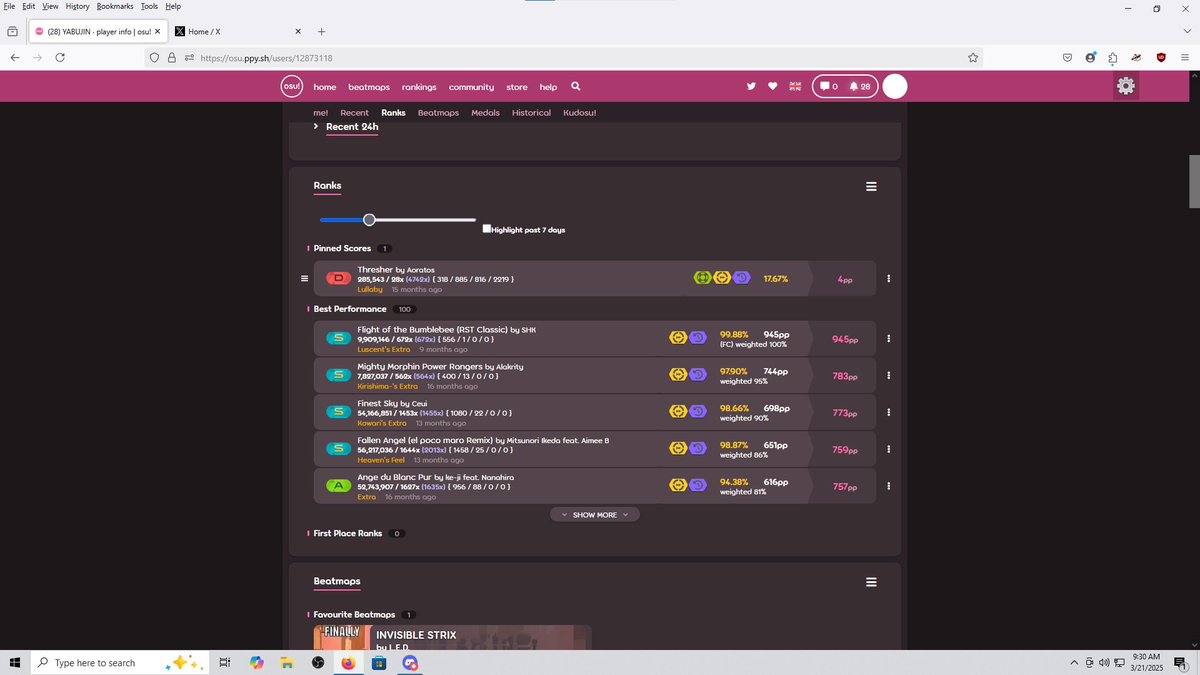This screenshot has height=675, width=1200.
Task: Click yellow mod icon on Flight of the Bumblebee
Action: point(678,338)
